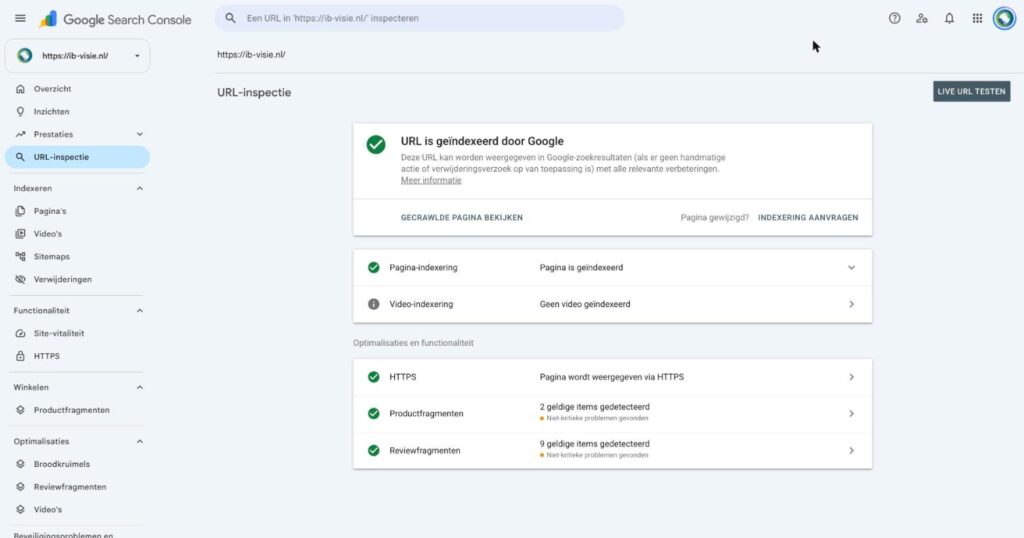Click the grey info icon beside Video-indexering
The width and height of the screenshot is (1024, 538).
point(374,304)
